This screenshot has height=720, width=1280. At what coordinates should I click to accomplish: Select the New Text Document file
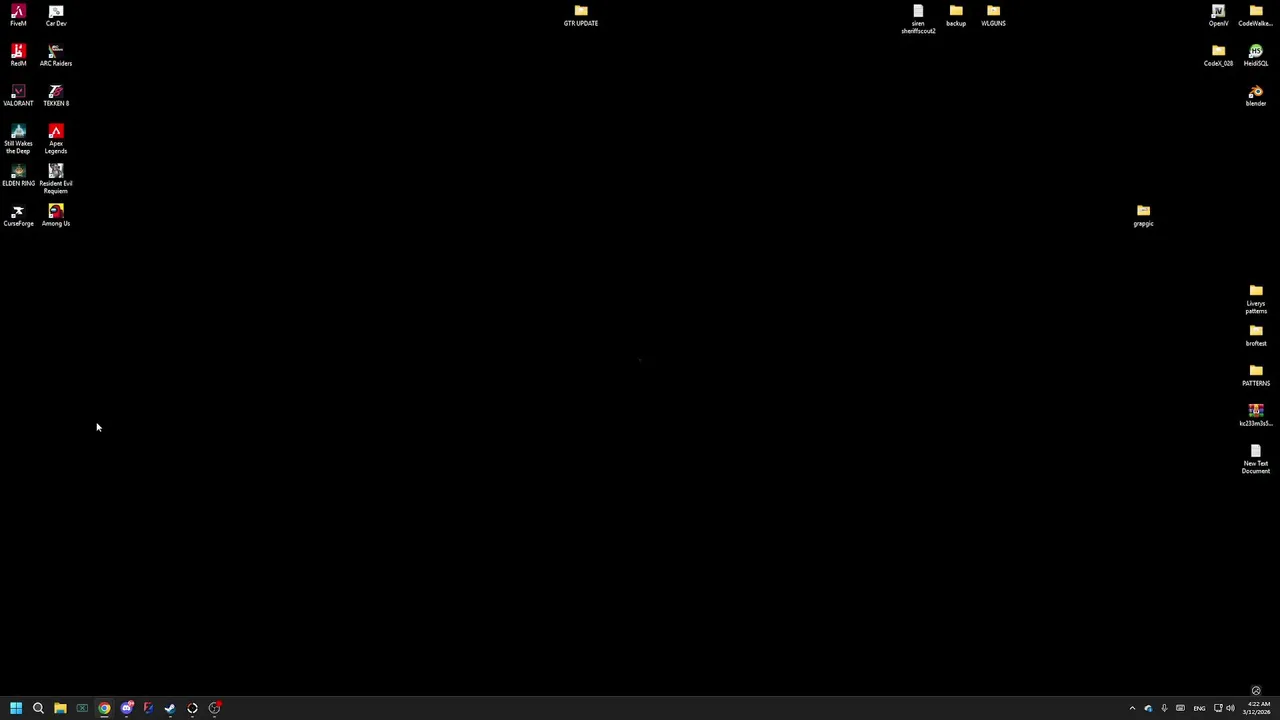click(1256, 459)
